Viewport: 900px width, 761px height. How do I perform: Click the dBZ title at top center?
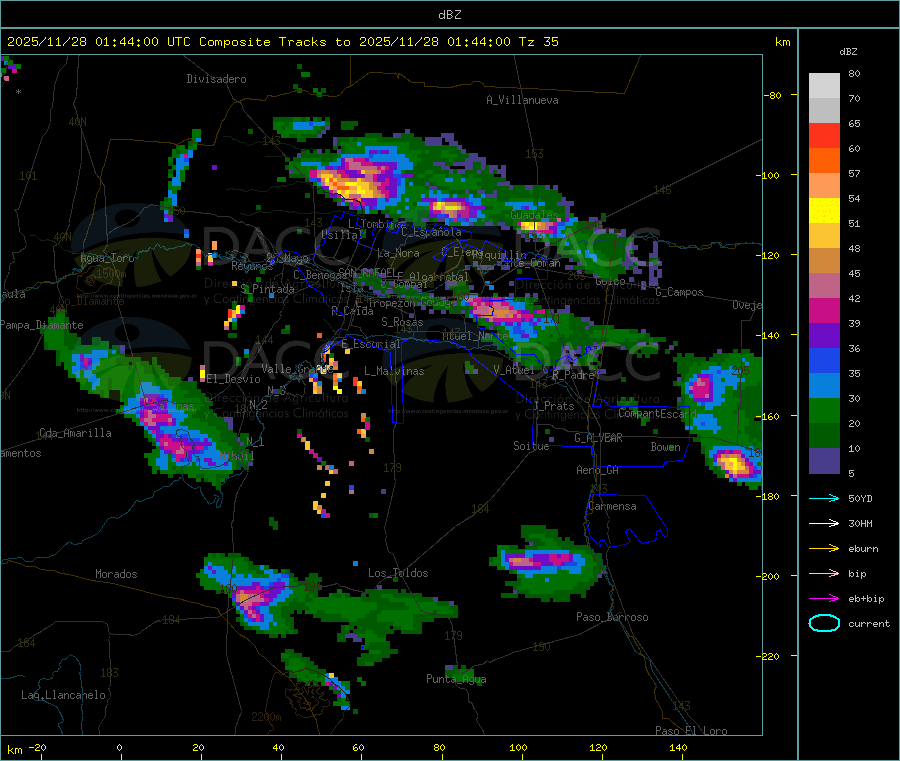coord(449,15)
